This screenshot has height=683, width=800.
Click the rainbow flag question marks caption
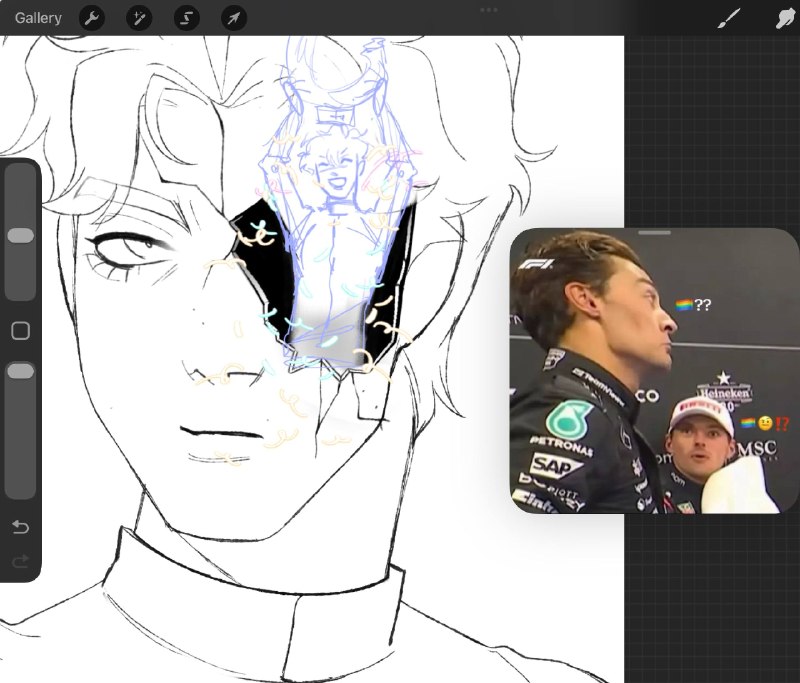693,305
